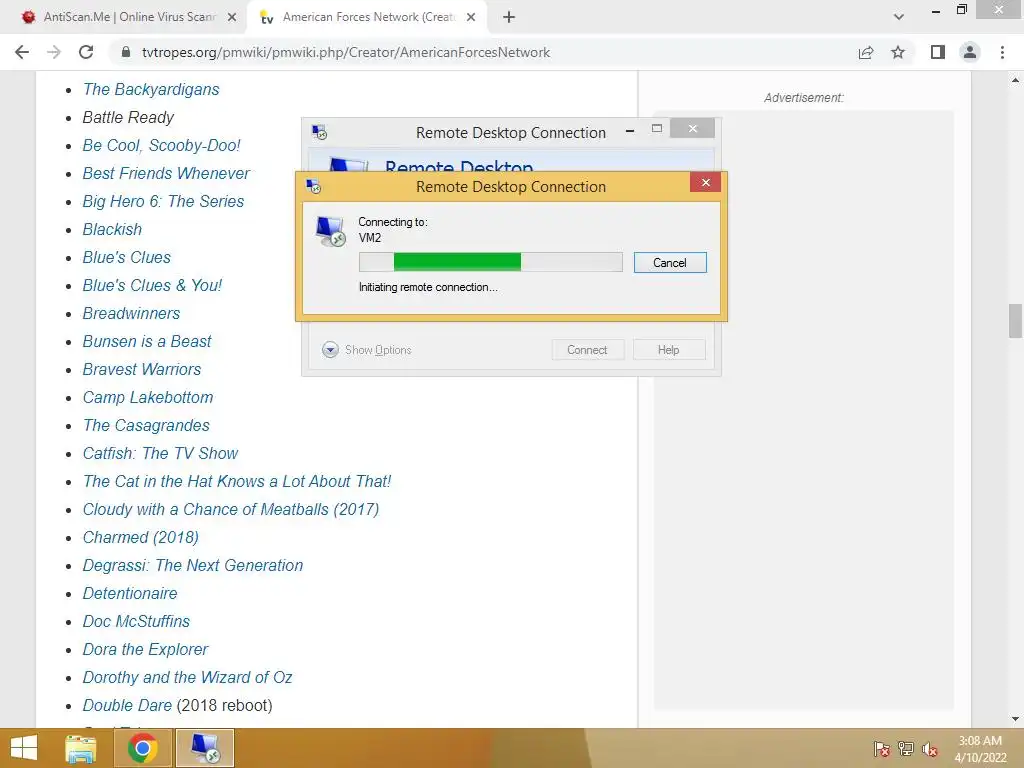This screenshot has height=768, width=1024.
Task: Click the browser forward arrow
Action: pos(54,52)
